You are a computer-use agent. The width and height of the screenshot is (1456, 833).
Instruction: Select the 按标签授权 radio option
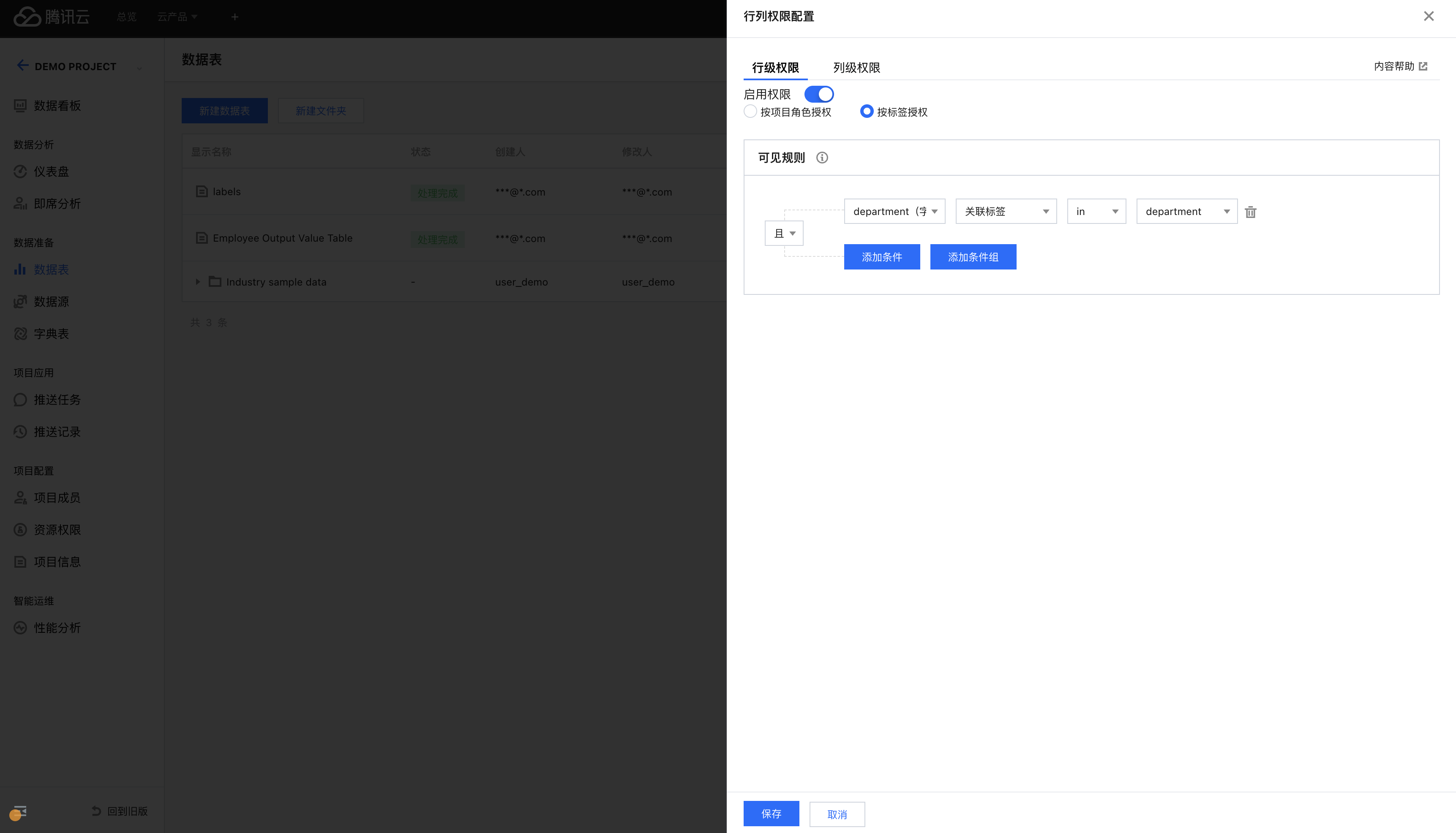pos(866,112)
